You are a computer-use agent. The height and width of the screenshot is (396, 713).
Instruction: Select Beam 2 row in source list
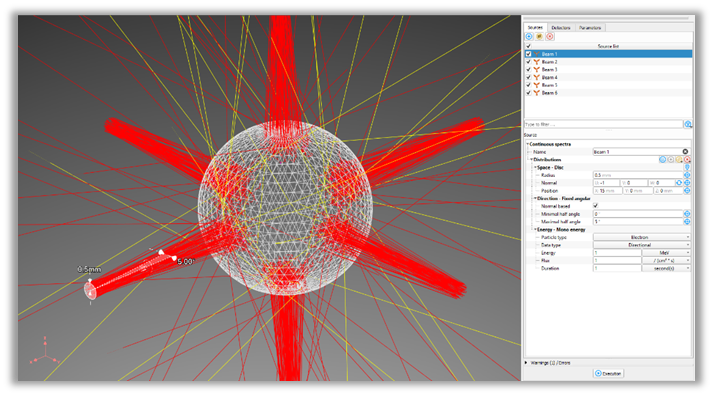608,62
